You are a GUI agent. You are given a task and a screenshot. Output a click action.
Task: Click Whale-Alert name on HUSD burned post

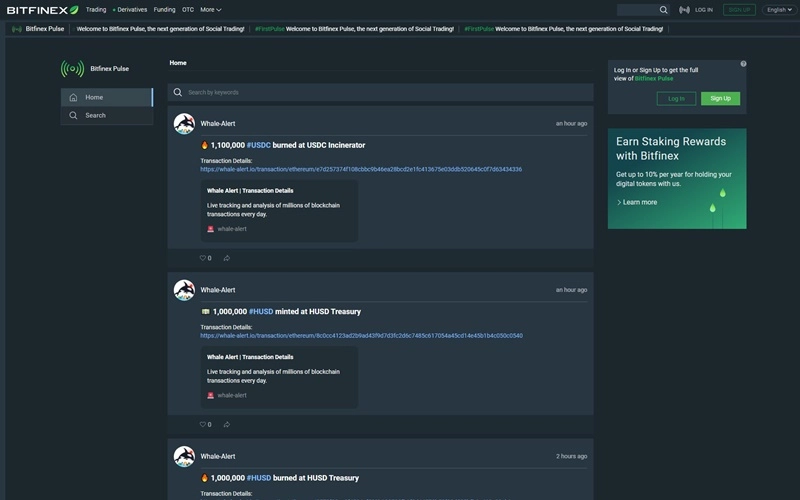pyautogui.click(x=218, y=456)
